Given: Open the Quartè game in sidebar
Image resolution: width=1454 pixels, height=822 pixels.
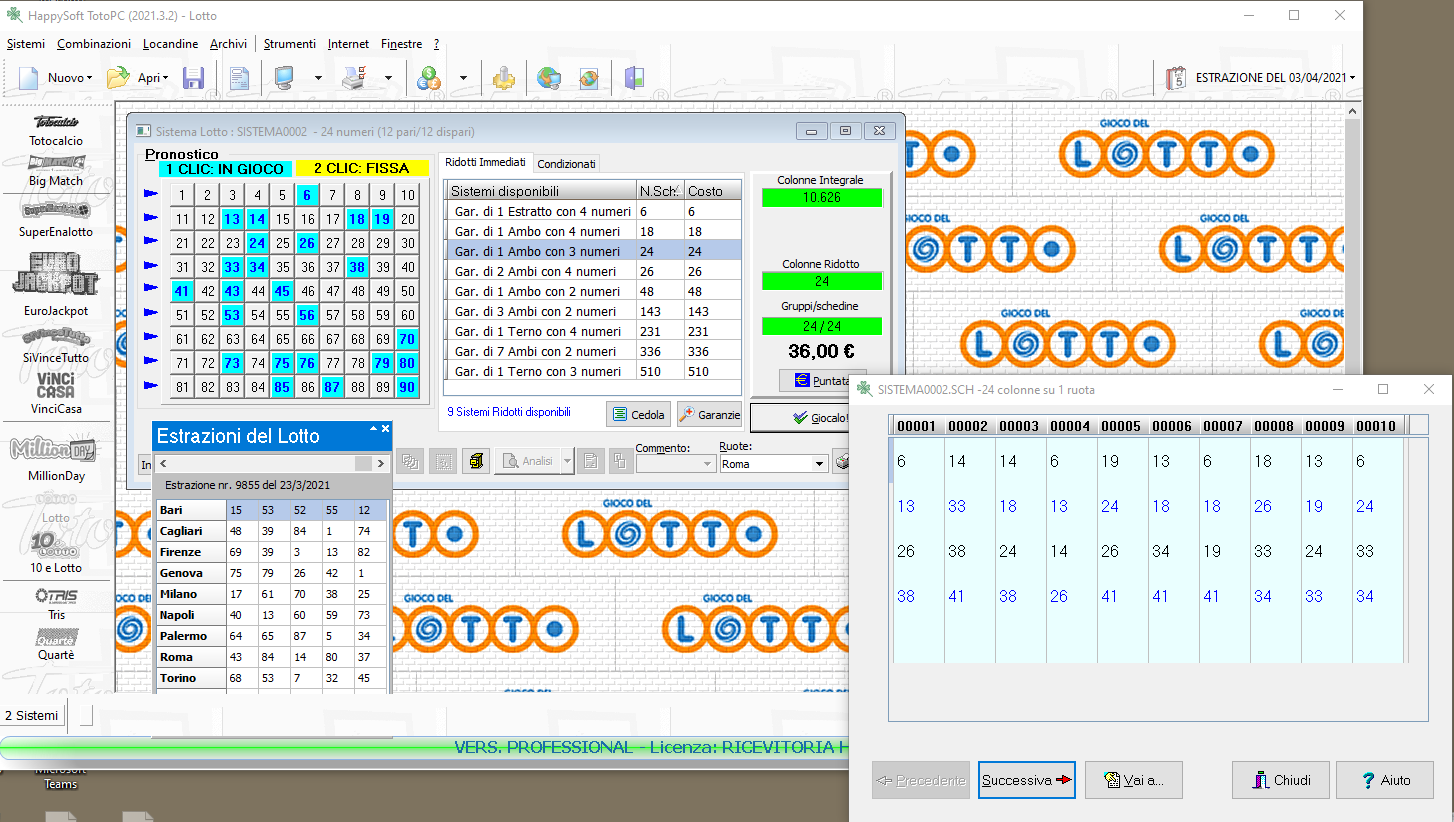Looking at the screenshot, I should (56, 645).
